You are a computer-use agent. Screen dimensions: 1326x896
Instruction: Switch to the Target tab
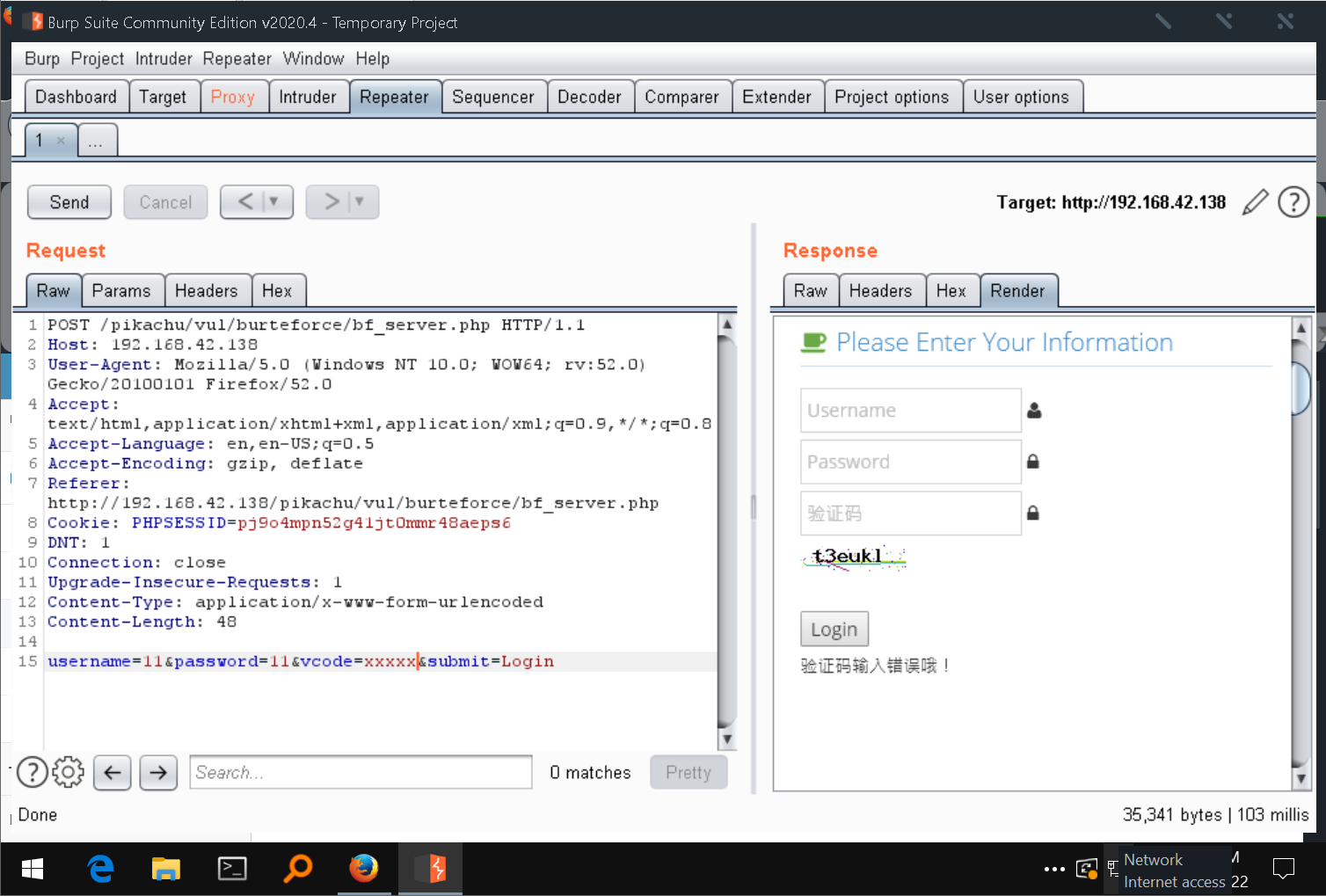click(x=163, y=97)
